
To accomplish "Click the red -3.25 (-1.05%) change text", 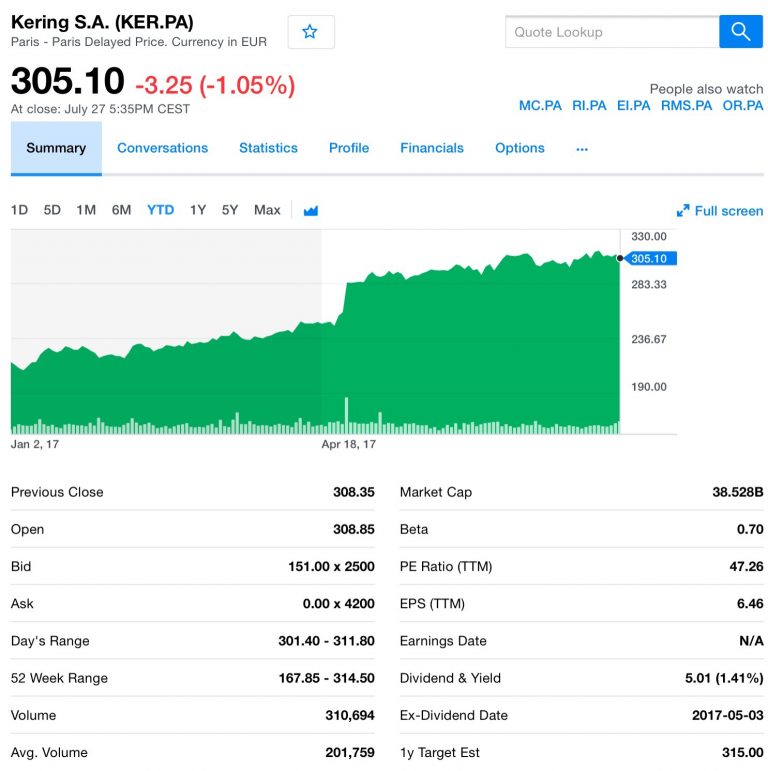I will (215, 85).
